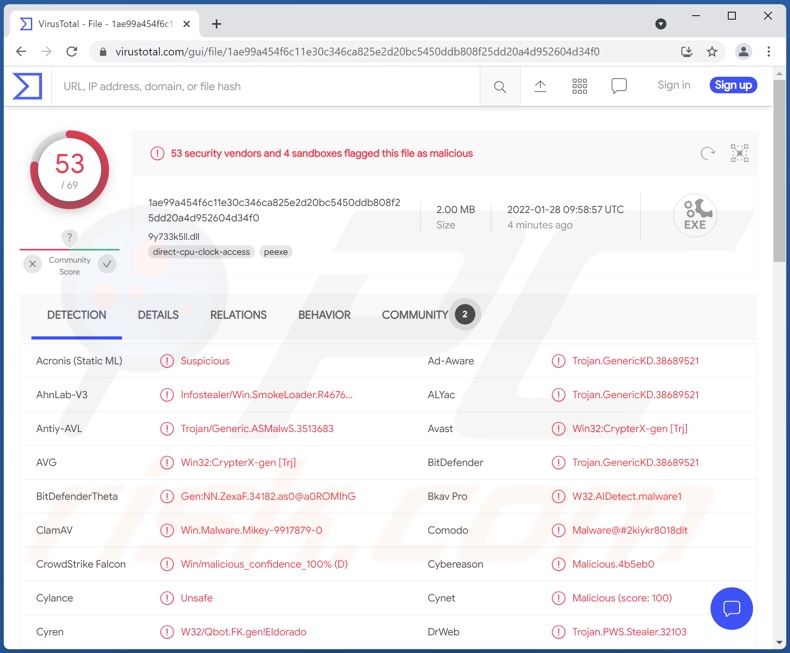Click the 53 / 69 detection score gauge
Viewport: 790px width, 653px height.
70,170
